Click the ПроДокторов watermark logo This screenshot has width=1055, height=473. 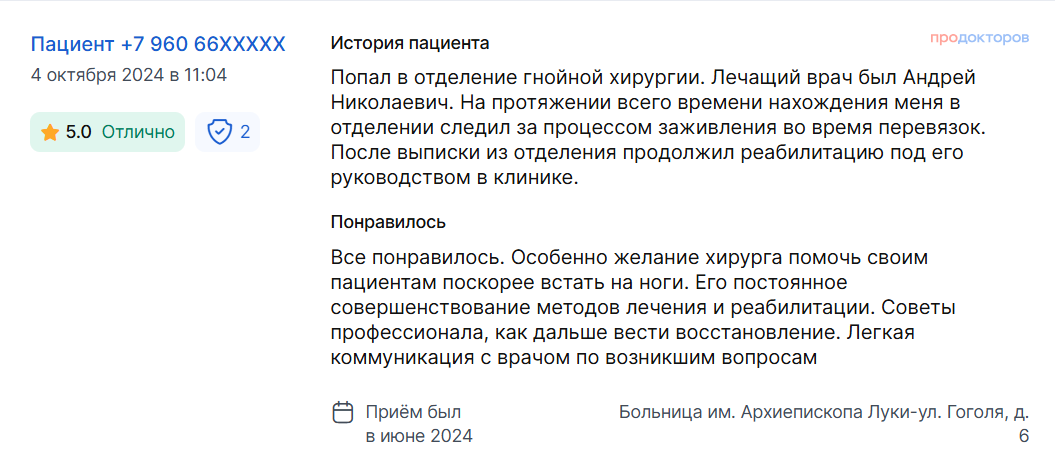[980, 38]
